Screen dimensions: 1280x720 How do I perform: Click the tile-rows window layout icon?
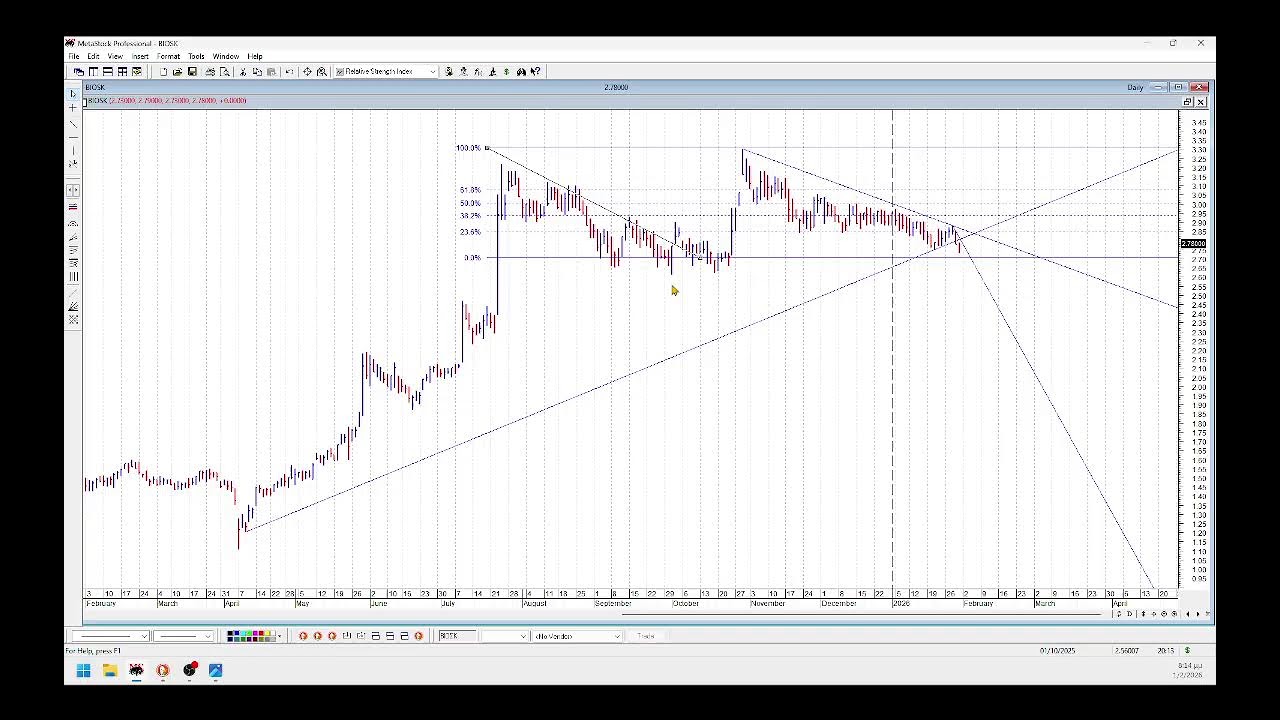[x=108, y=72]
